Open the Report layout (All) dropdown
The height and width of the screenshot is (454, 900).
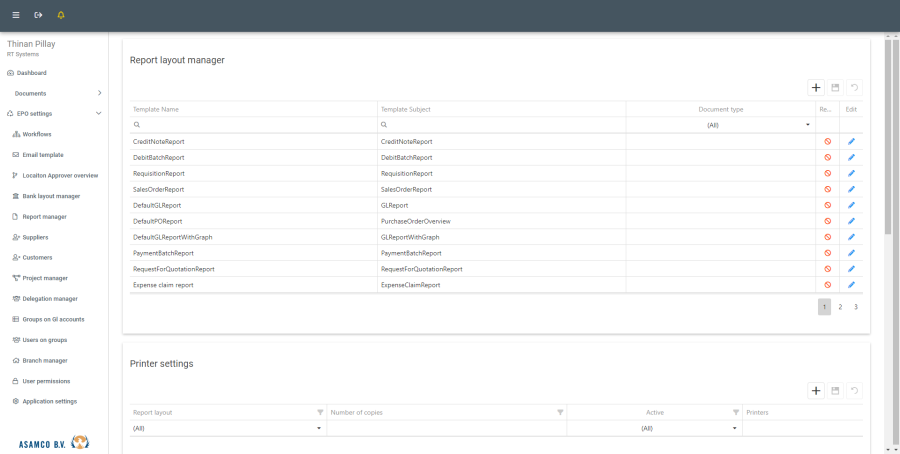[x=320, y=428]
